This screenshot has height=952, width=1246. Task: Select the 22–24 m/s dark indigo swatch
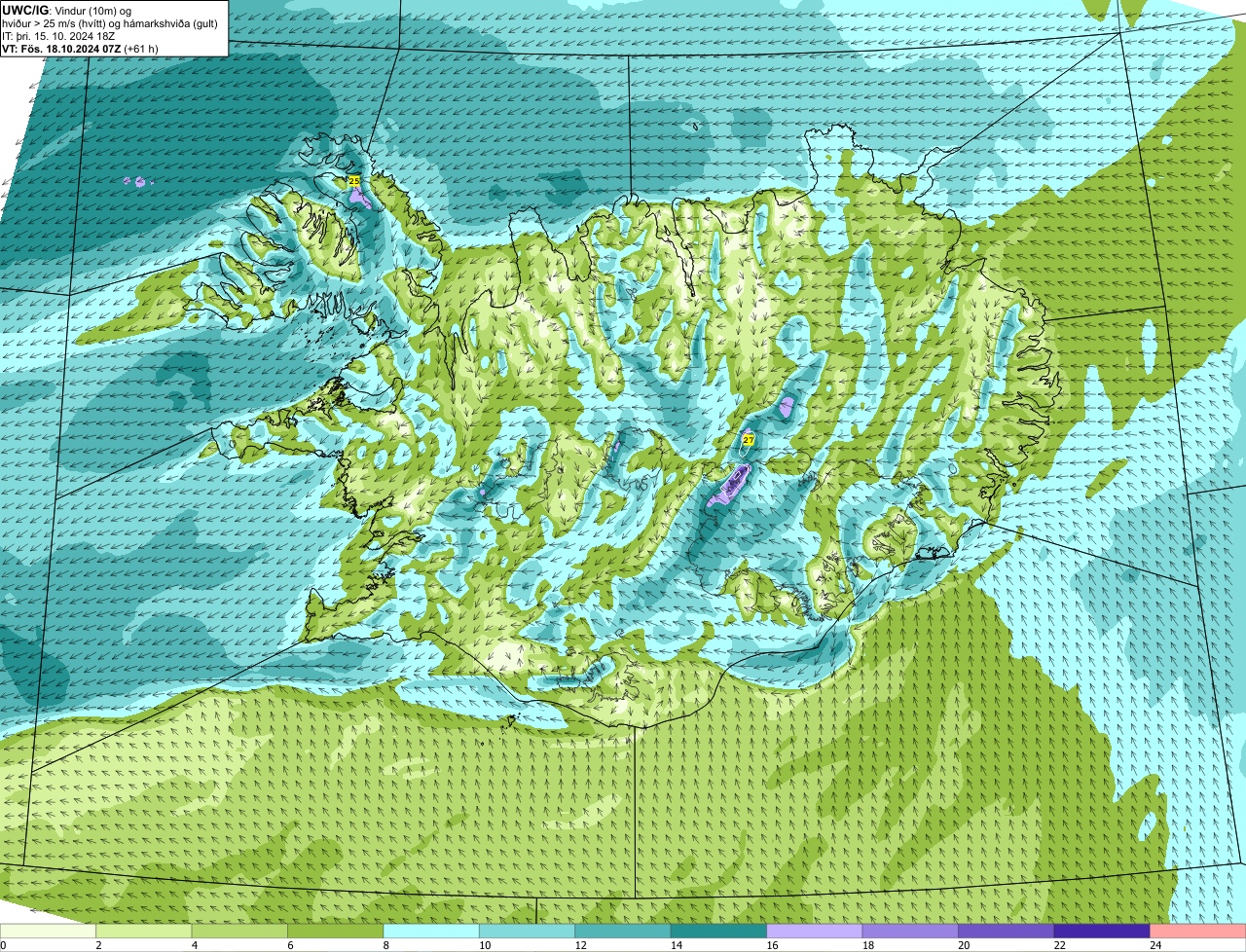[1102, 932]
